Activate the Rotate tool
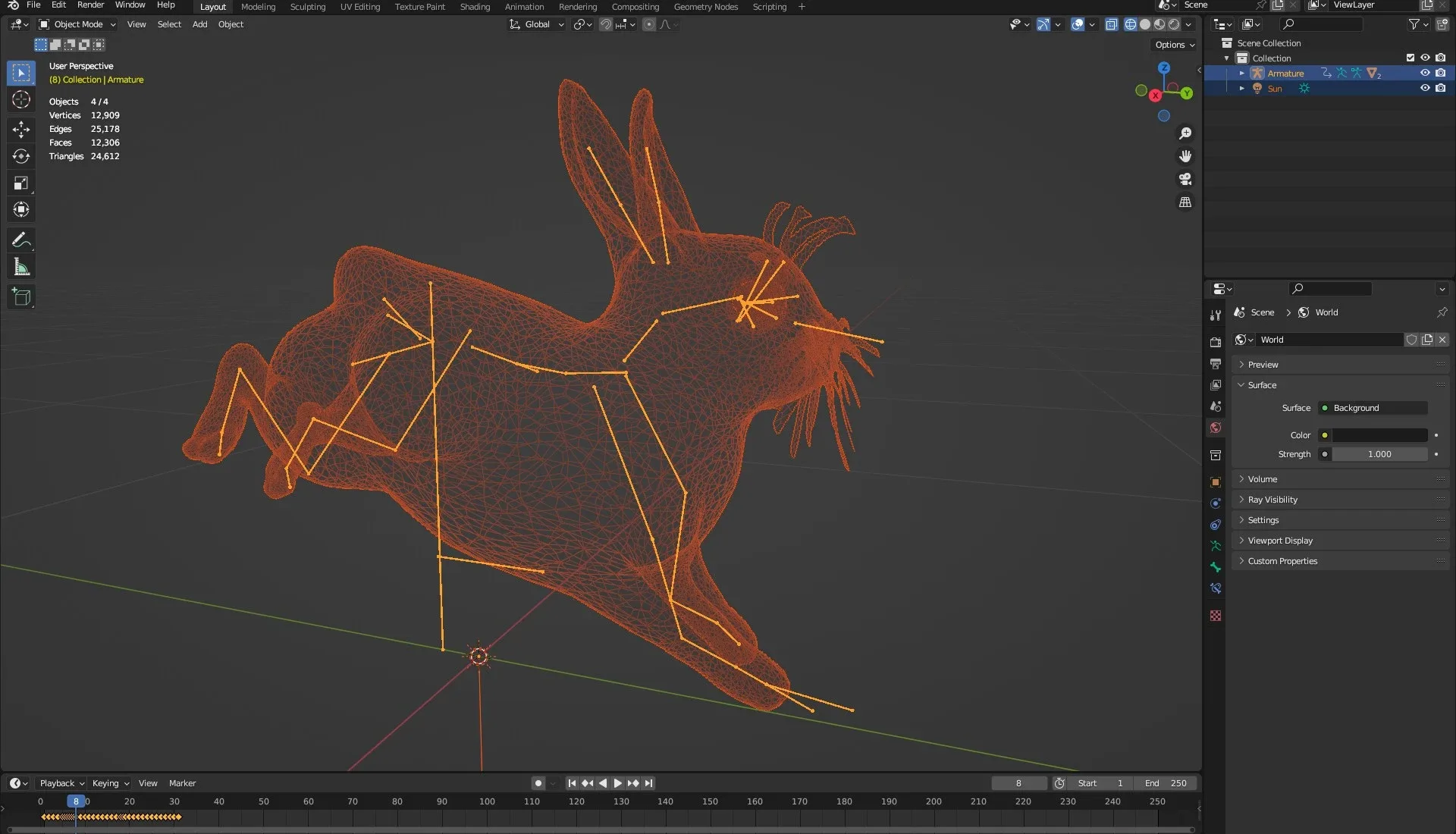Image resolution: width=1456 pixels, height=834 pixels. [x=21, y=156]
